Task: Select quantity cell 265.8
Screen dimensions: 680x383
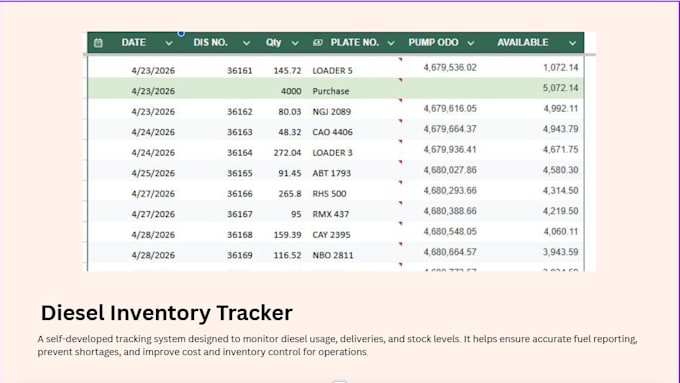Action: [290, 193]
